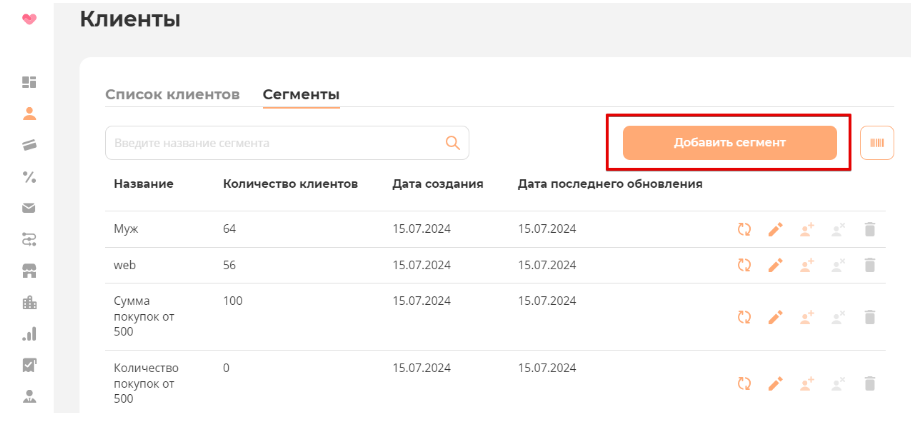Open the bar chart analytics sidebar icon
911x437 pixels.
pos(29,334)
